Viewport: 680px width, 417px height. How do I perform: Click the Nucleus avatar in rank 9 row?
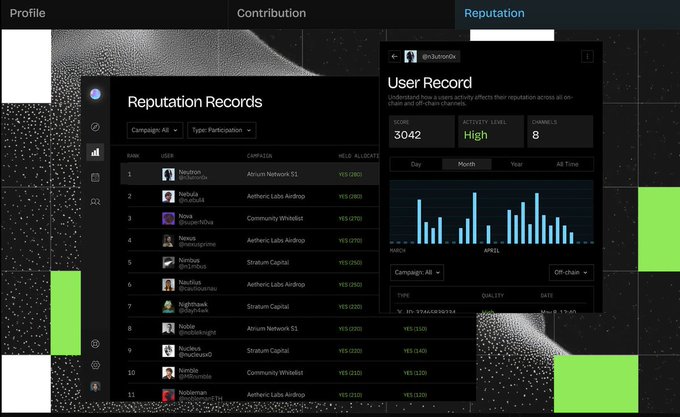click(x=168, y=351)
